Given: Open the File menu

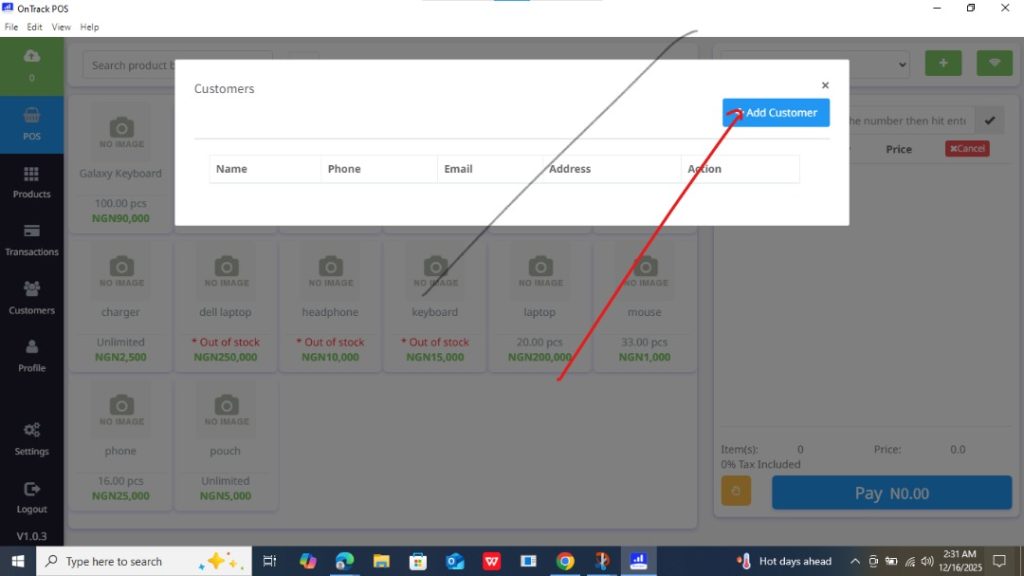Looking at the screenshot, I should coord(12,27).
